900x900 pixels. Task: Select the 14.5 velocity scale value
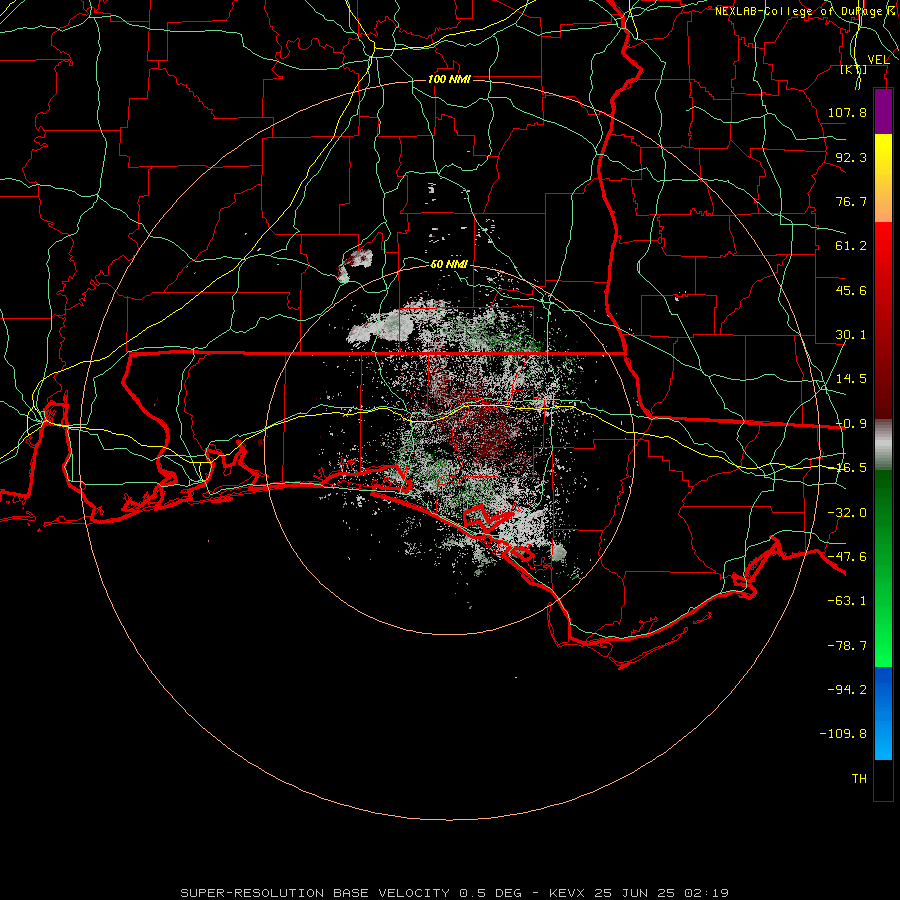point(851,379)
